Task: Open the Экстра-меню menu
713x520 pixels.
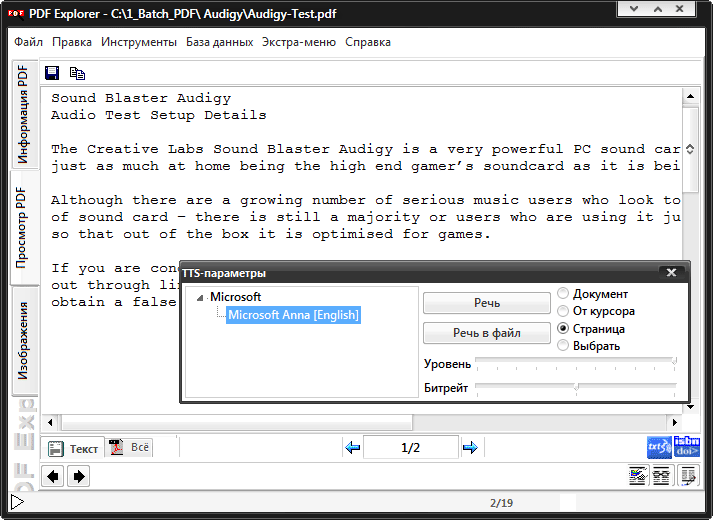Action: [x=299, y=42]
